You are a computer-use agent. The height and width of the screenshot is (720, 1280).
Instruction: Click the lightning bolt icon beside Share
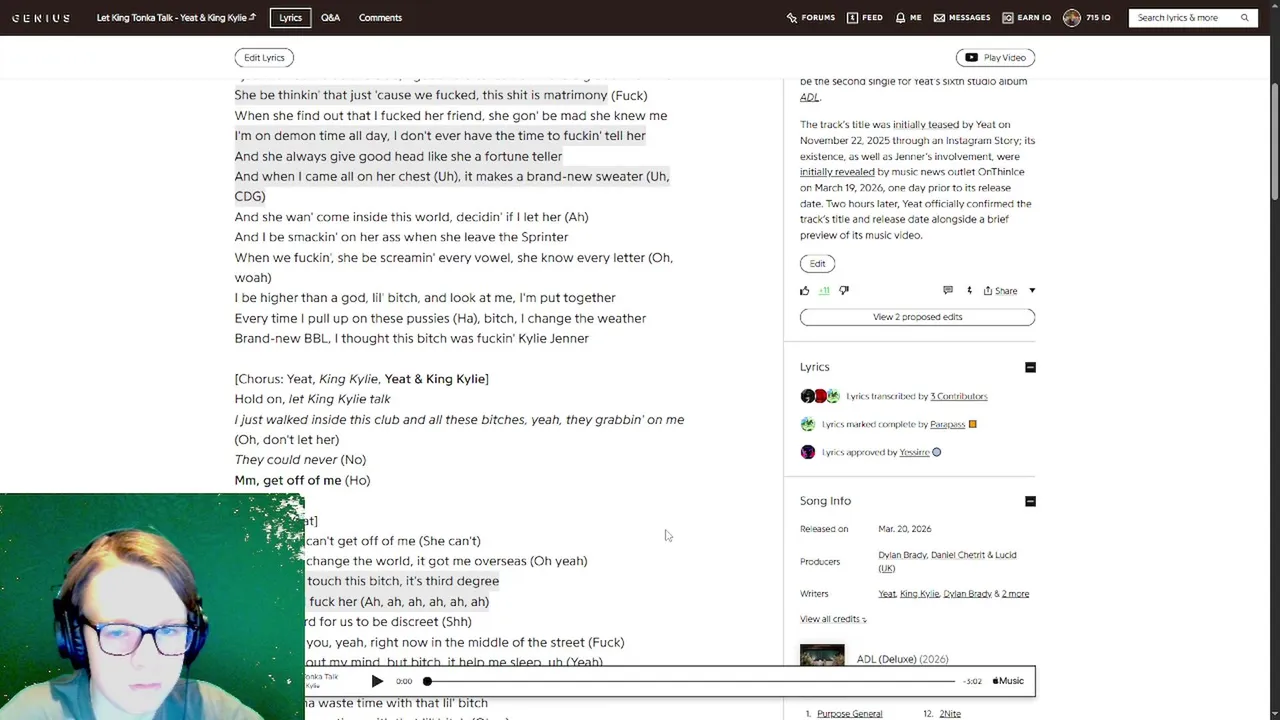point(969,291)
